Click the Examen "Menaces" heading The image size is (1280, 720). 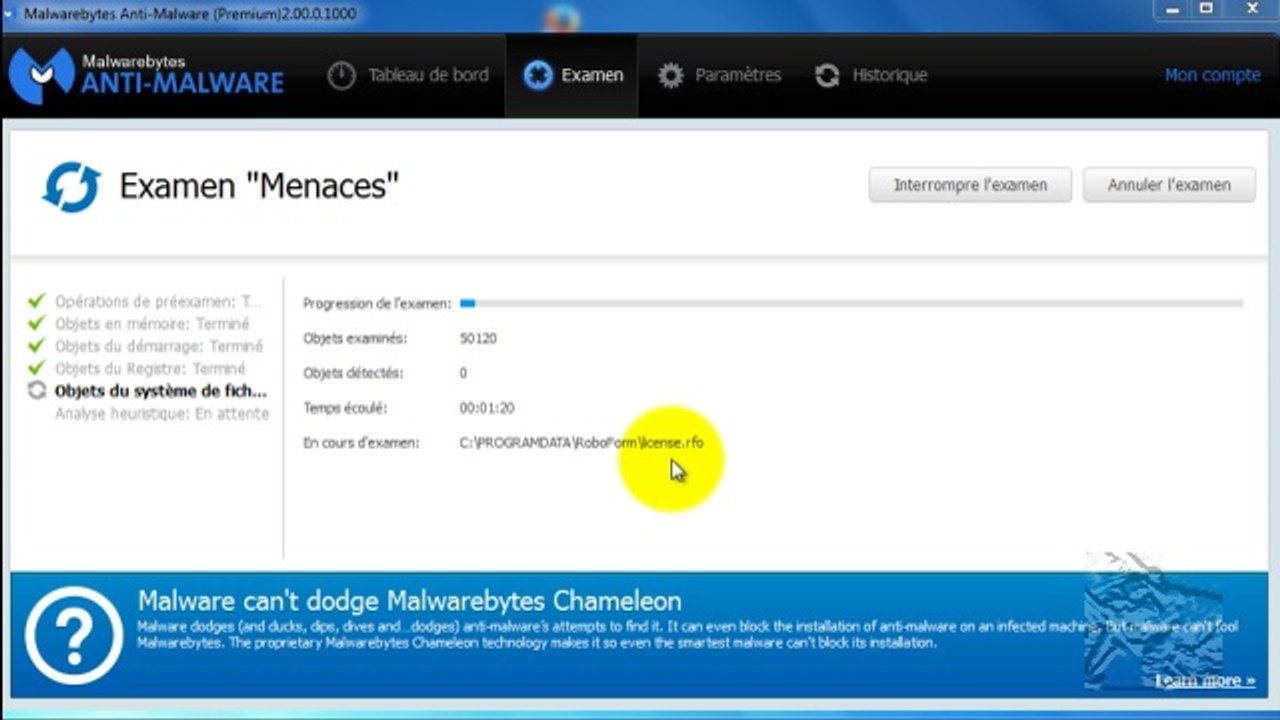pyautogui.click(x=259, y=186)
